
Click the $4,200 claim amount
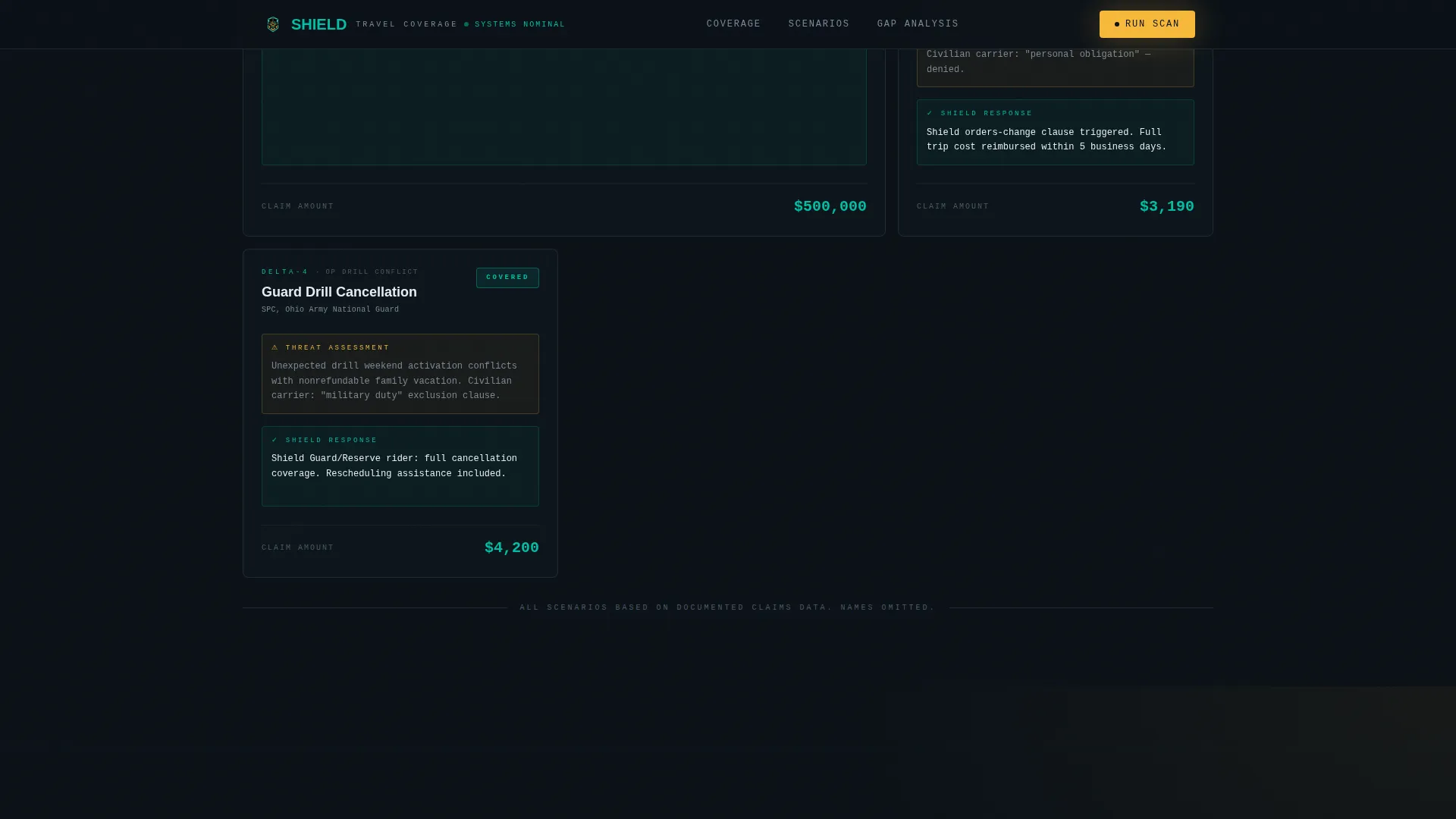(x=512, y=548)
